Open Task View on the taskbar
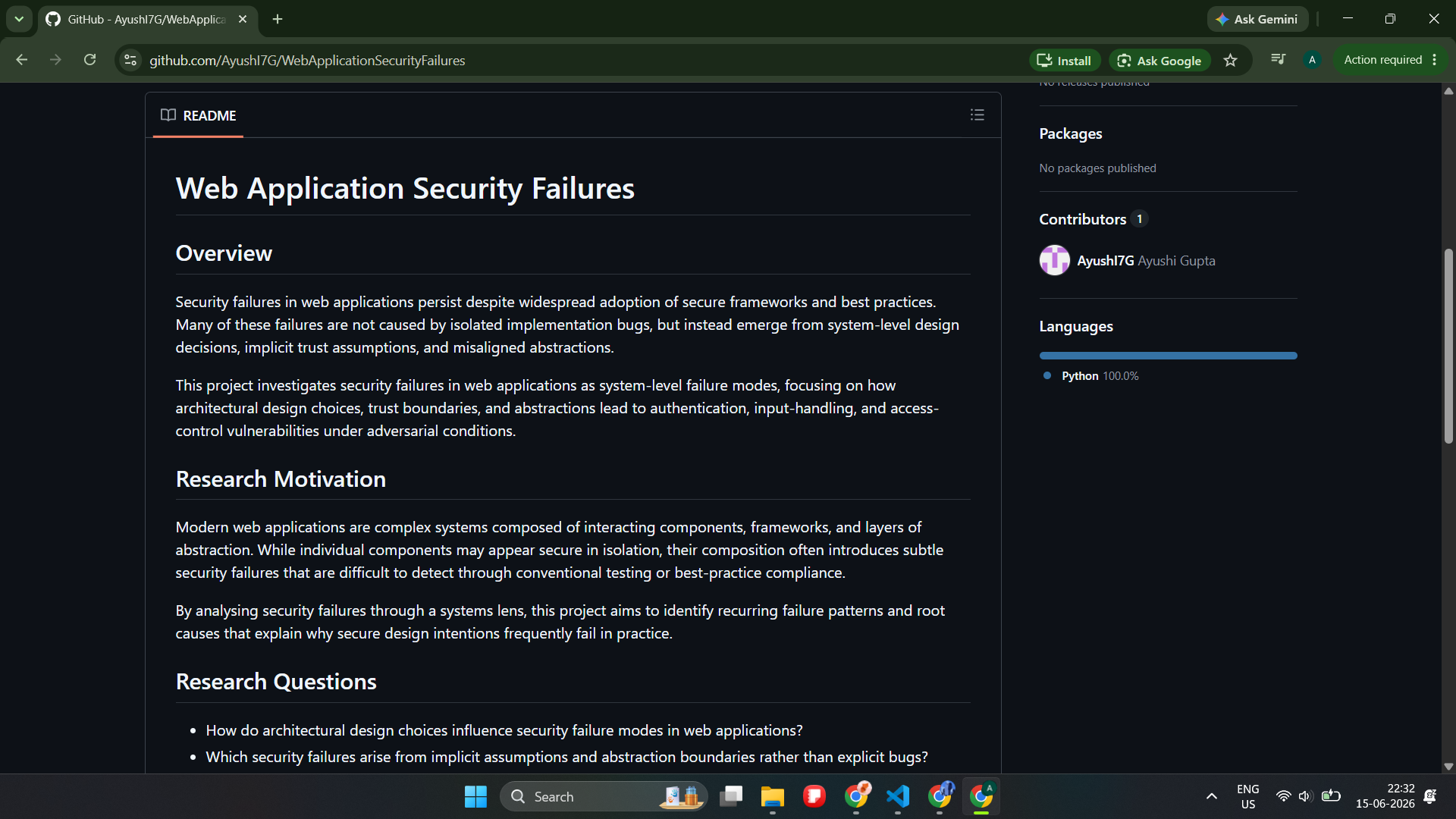 (x=731, y=796)
